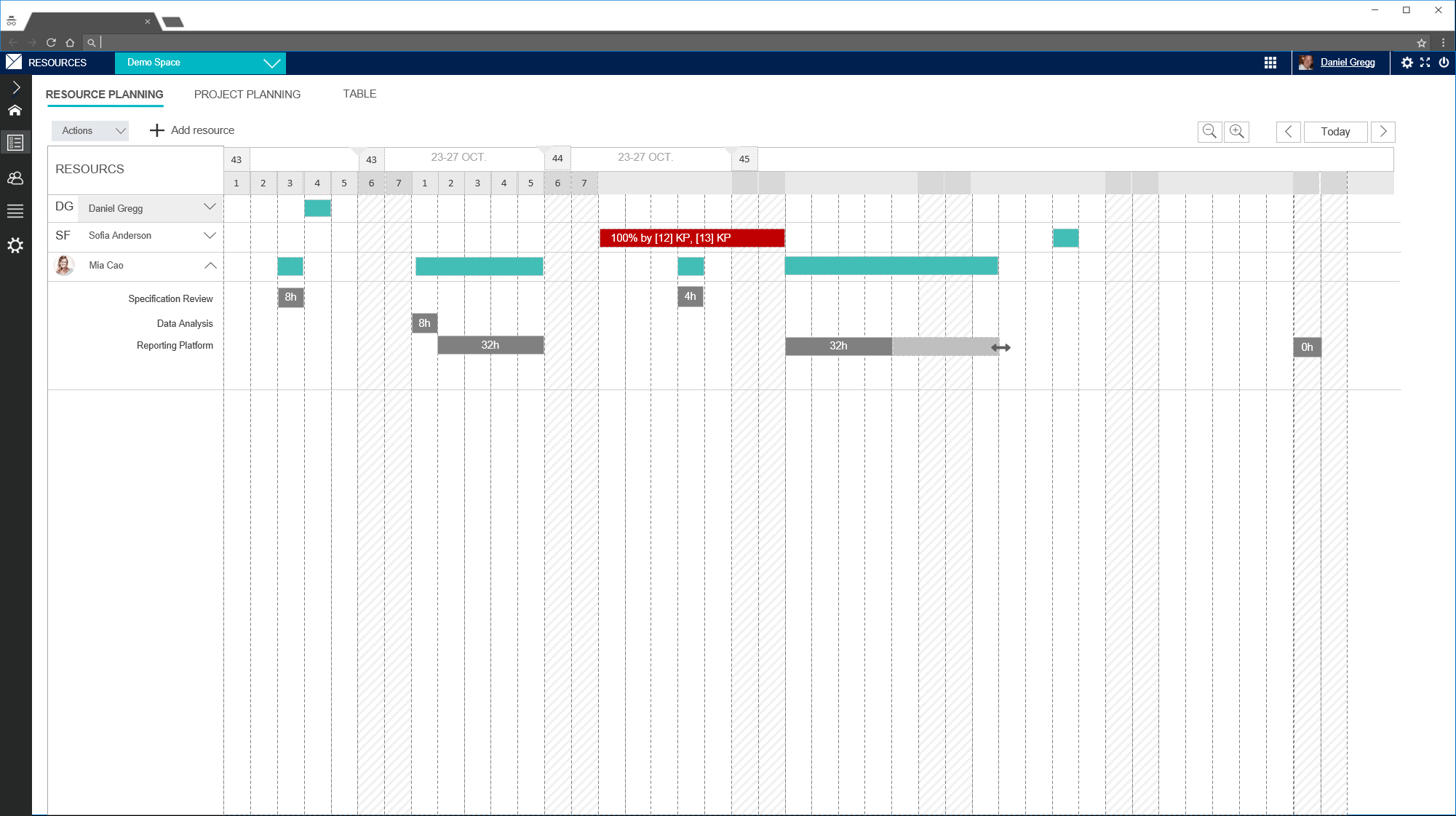
Task: Expand Sofia Anderson resource row
Action: (x=210, y=235)
